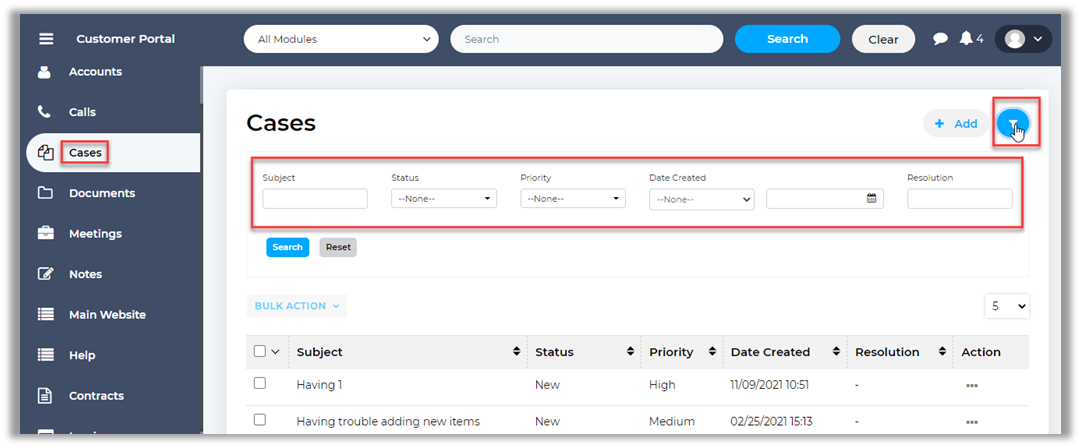This screenshot has width=1081, height=448.
Task: Open Documents in the sidebar
Action: tap(101, 193)
